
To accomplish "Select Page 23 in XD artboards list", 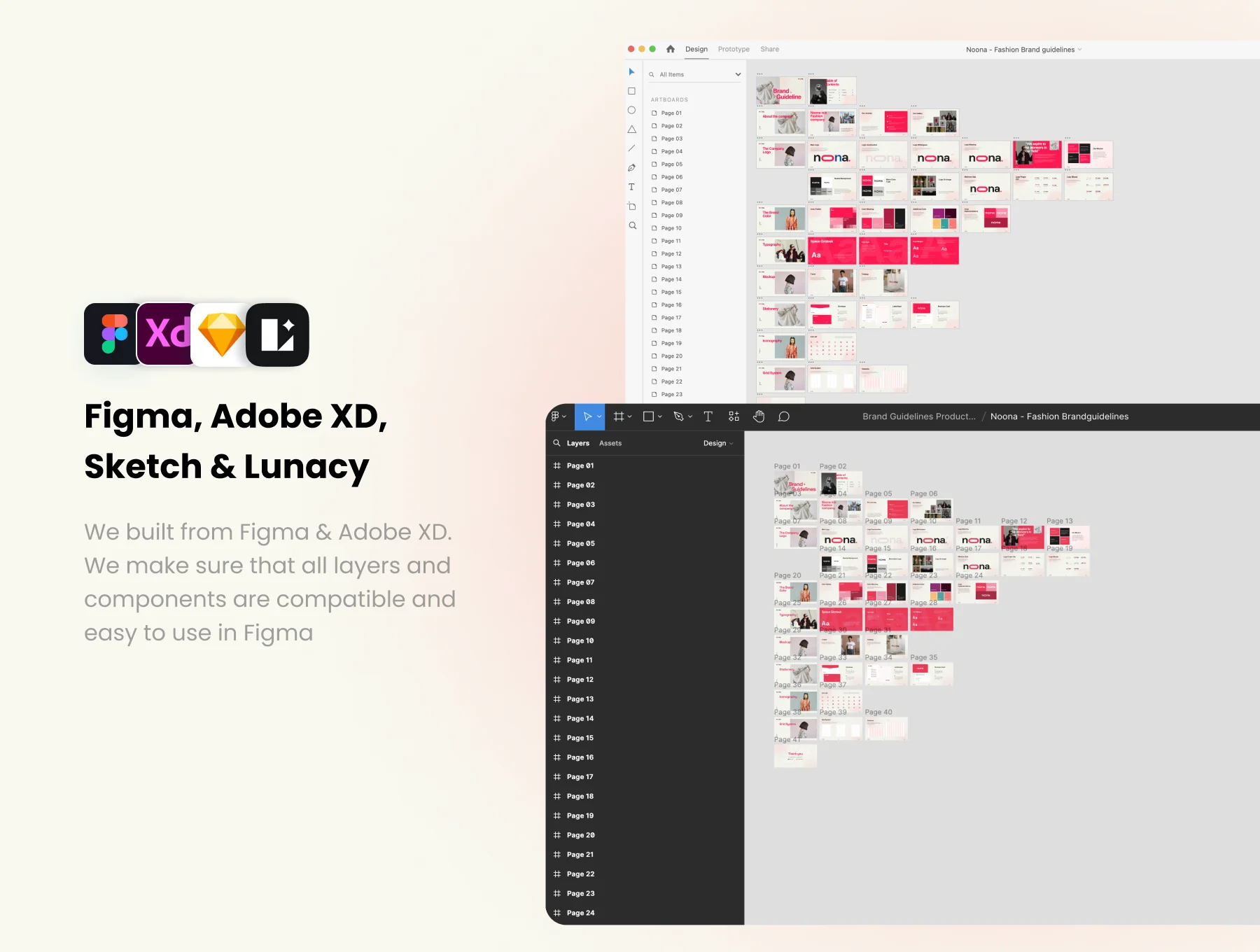I will (x=667, y=395).
